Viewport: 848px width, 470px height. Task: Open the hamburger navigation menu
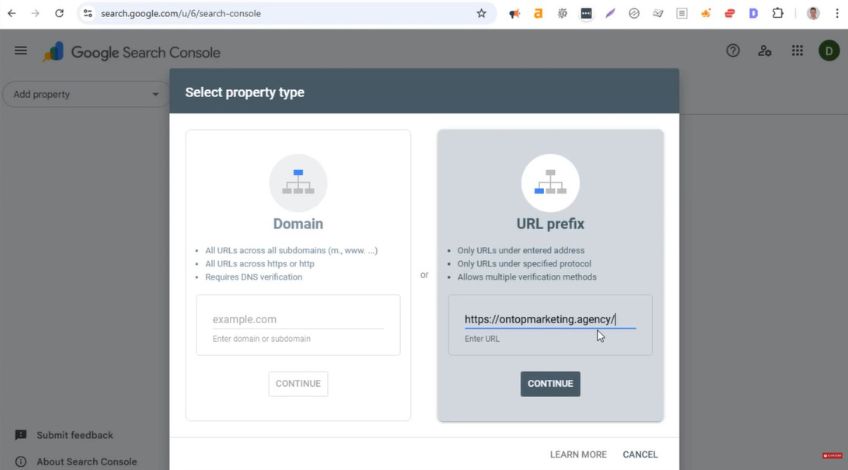coord(21,51)
